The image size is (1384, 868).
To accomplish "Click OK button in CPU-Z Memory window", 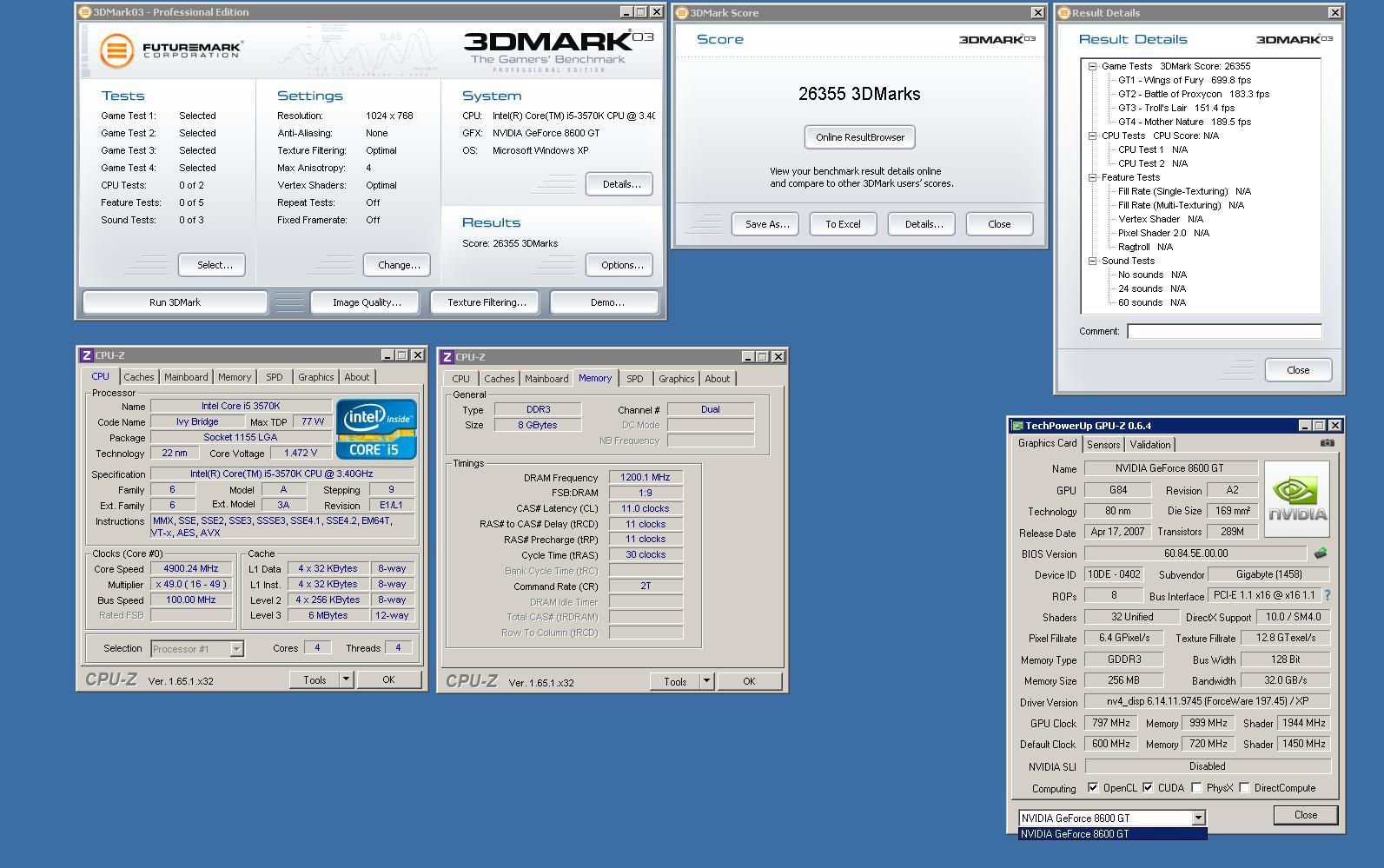I will click(x=749, y=681).
